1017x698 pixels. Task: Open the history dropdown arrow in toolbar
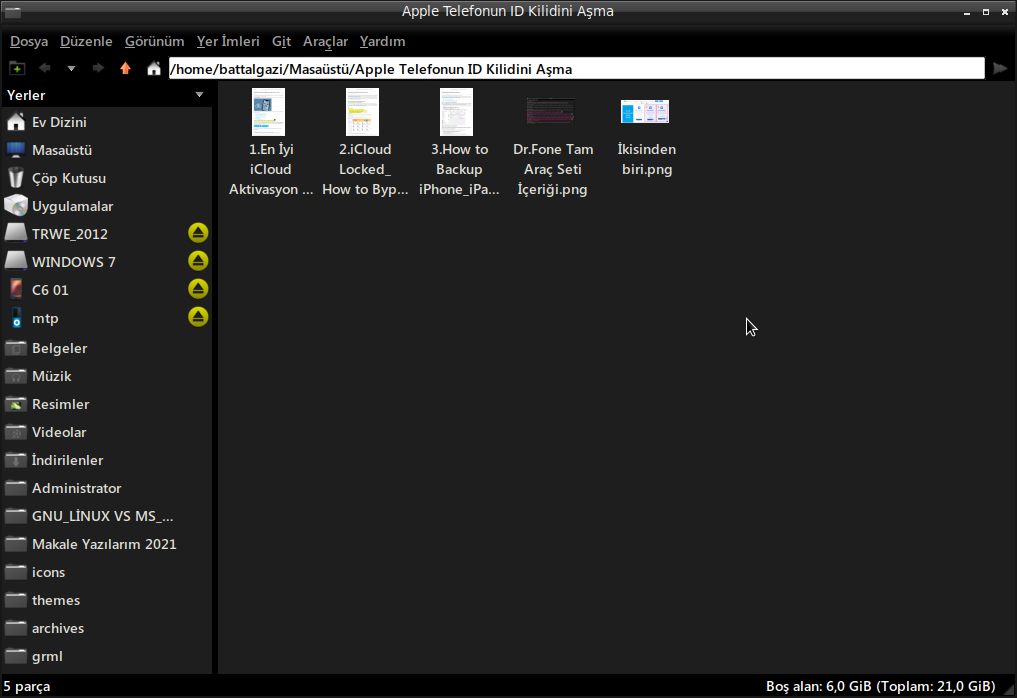click(x=71, y=68)
